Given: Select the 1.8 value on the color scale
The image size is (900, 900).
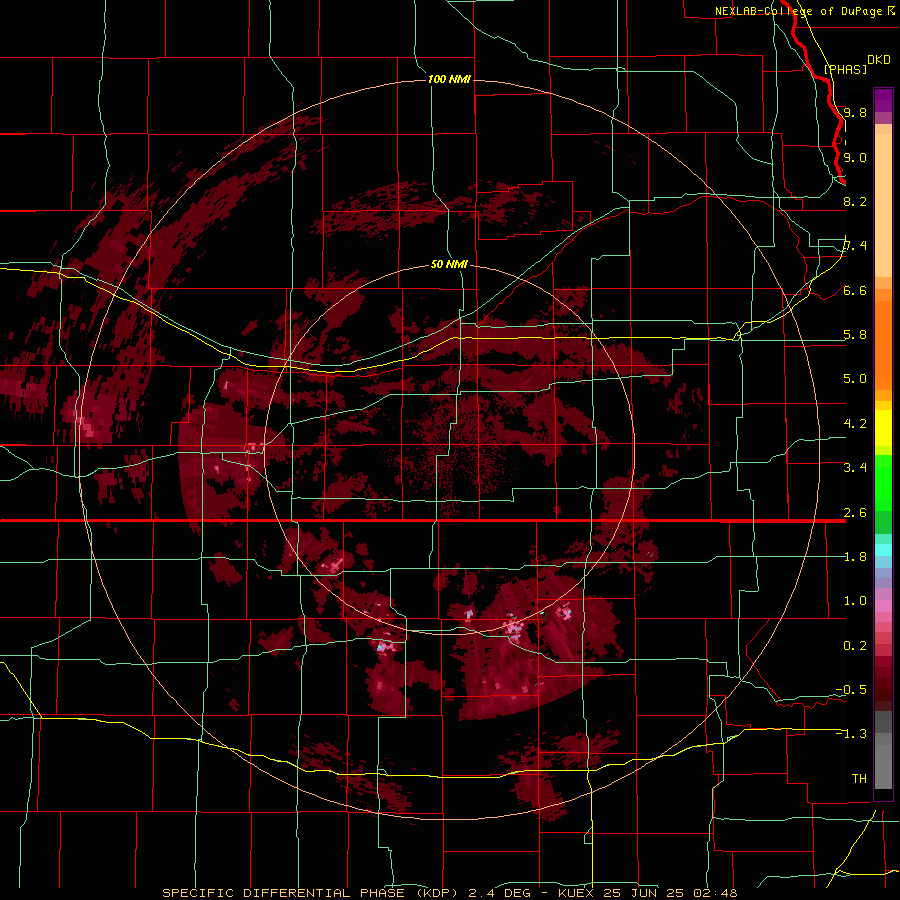Looking at the screenshot, I should click(855, 557).
